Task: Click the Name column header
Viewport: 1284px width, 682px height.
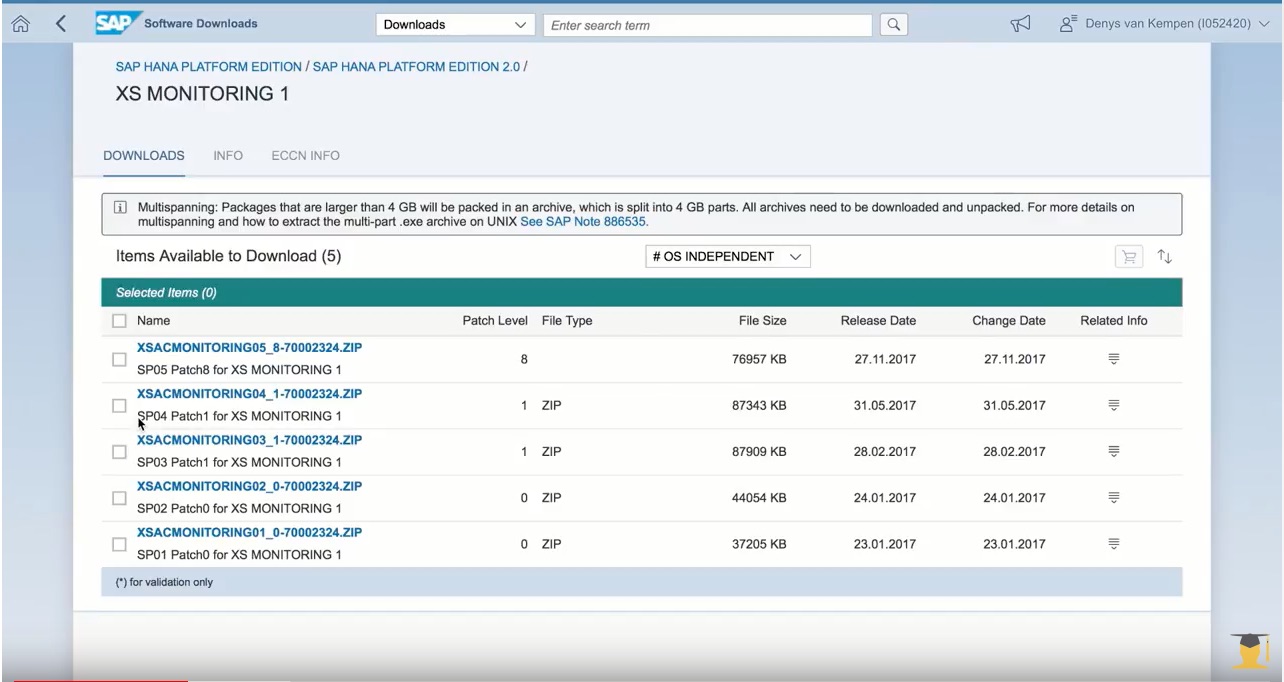Action: pyautogui.click(x=153, y=321)
